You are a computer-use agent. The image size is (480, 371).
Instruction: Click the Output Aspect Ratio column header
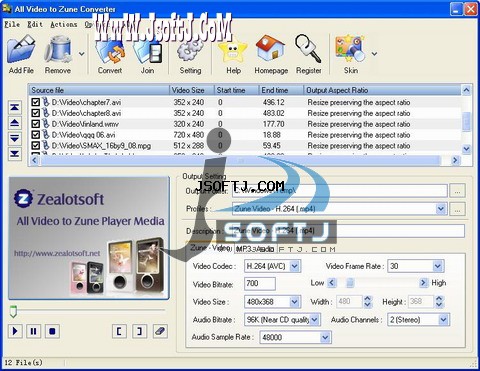[x=382, y=90]
